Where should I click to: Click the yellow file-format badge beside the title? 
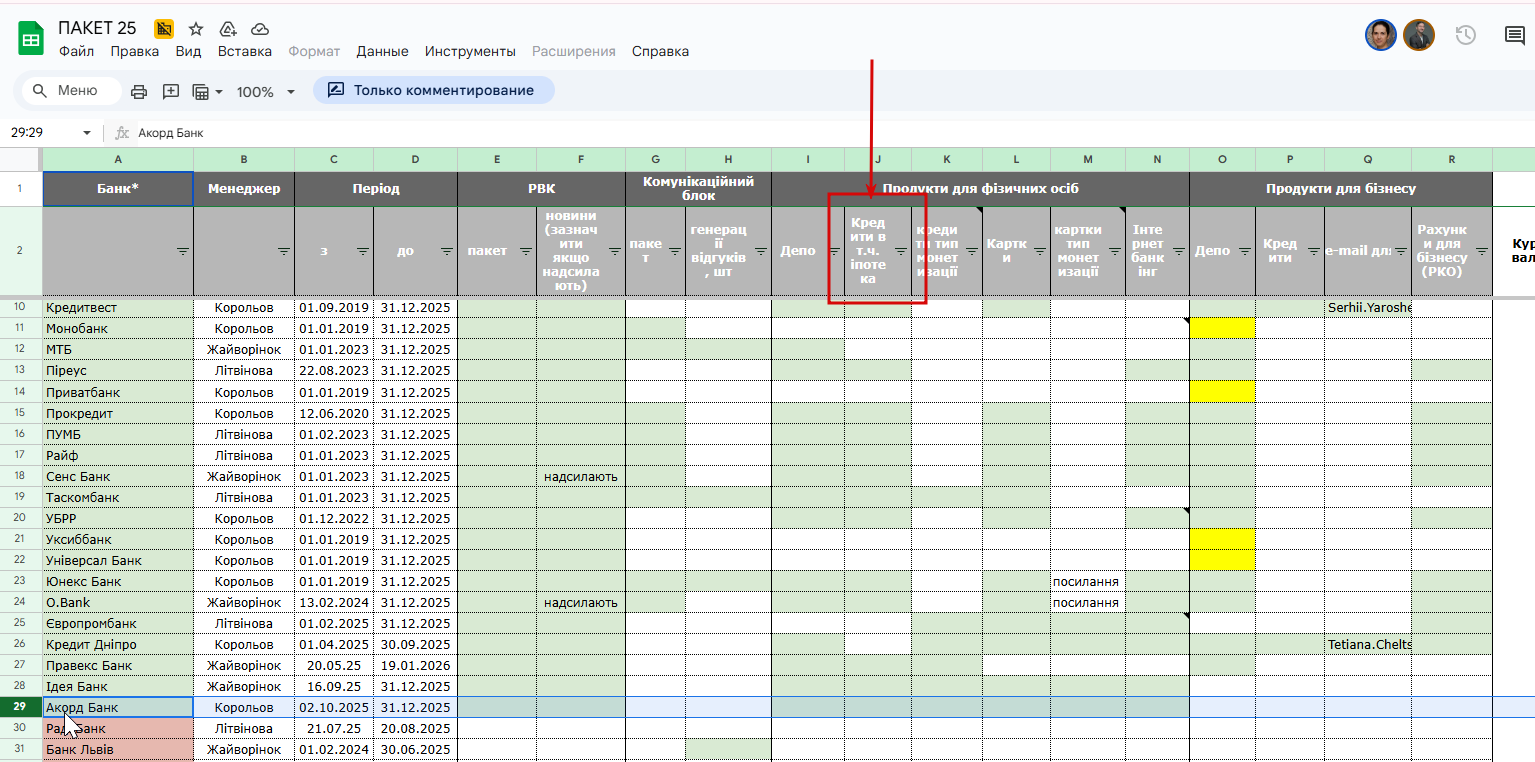(164, 29)
